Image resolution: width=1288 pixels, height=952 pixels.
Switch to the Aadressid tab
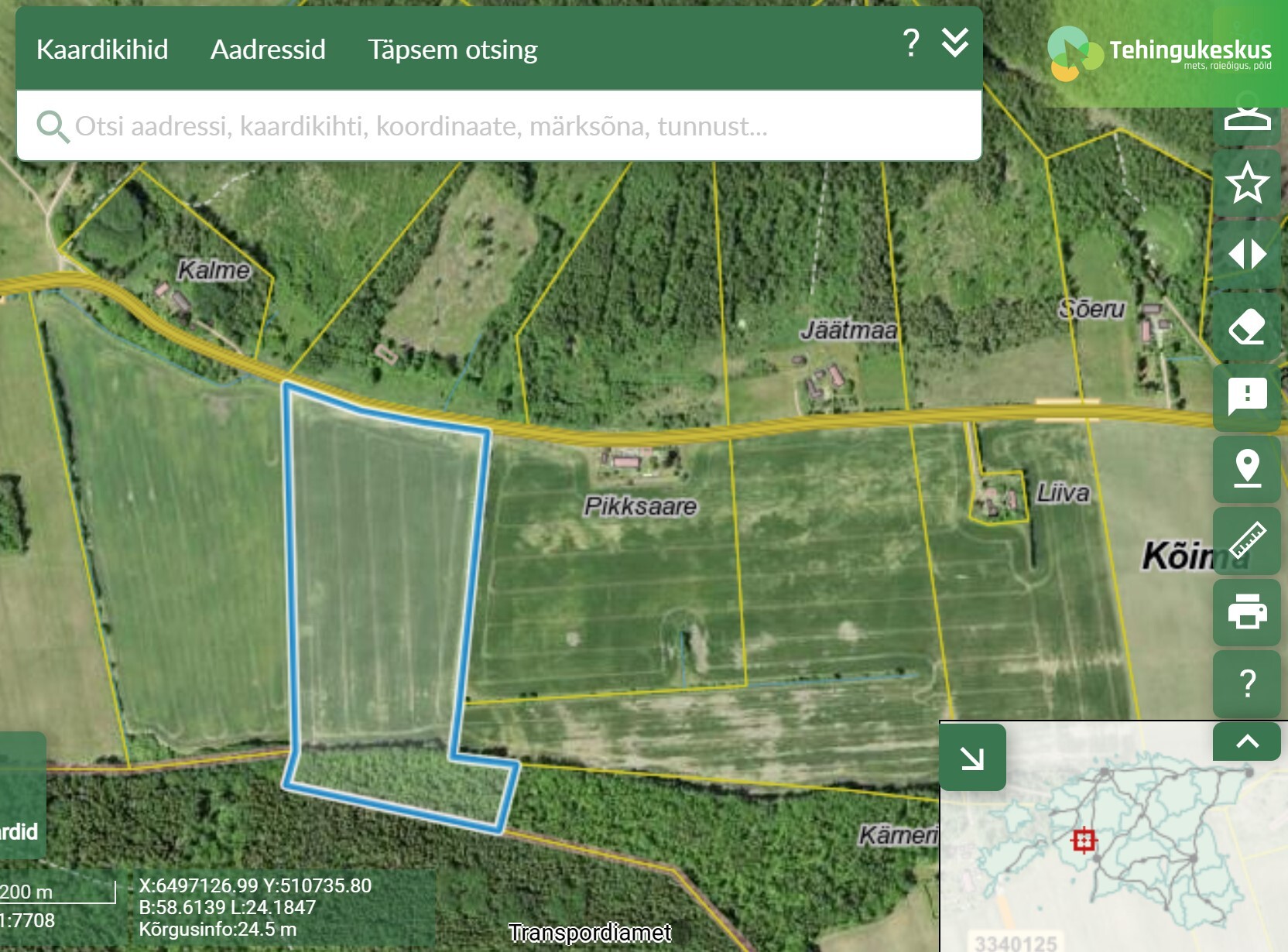268,50
